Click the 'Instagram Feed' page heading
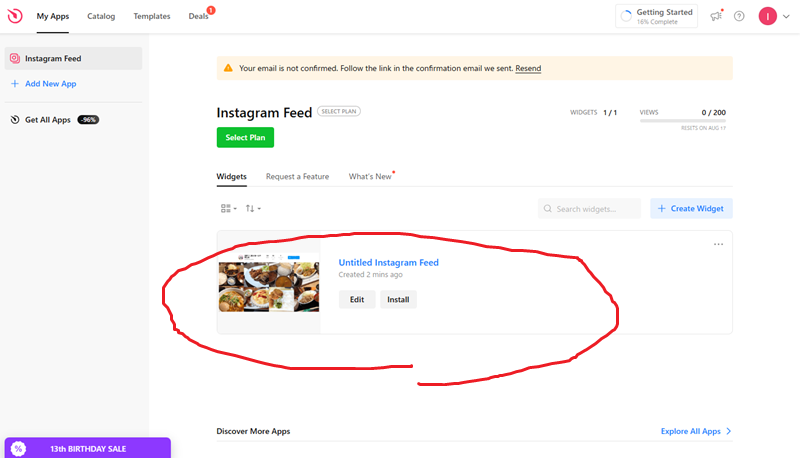Viewport: 800px width, 458px height. click(264, 113)
